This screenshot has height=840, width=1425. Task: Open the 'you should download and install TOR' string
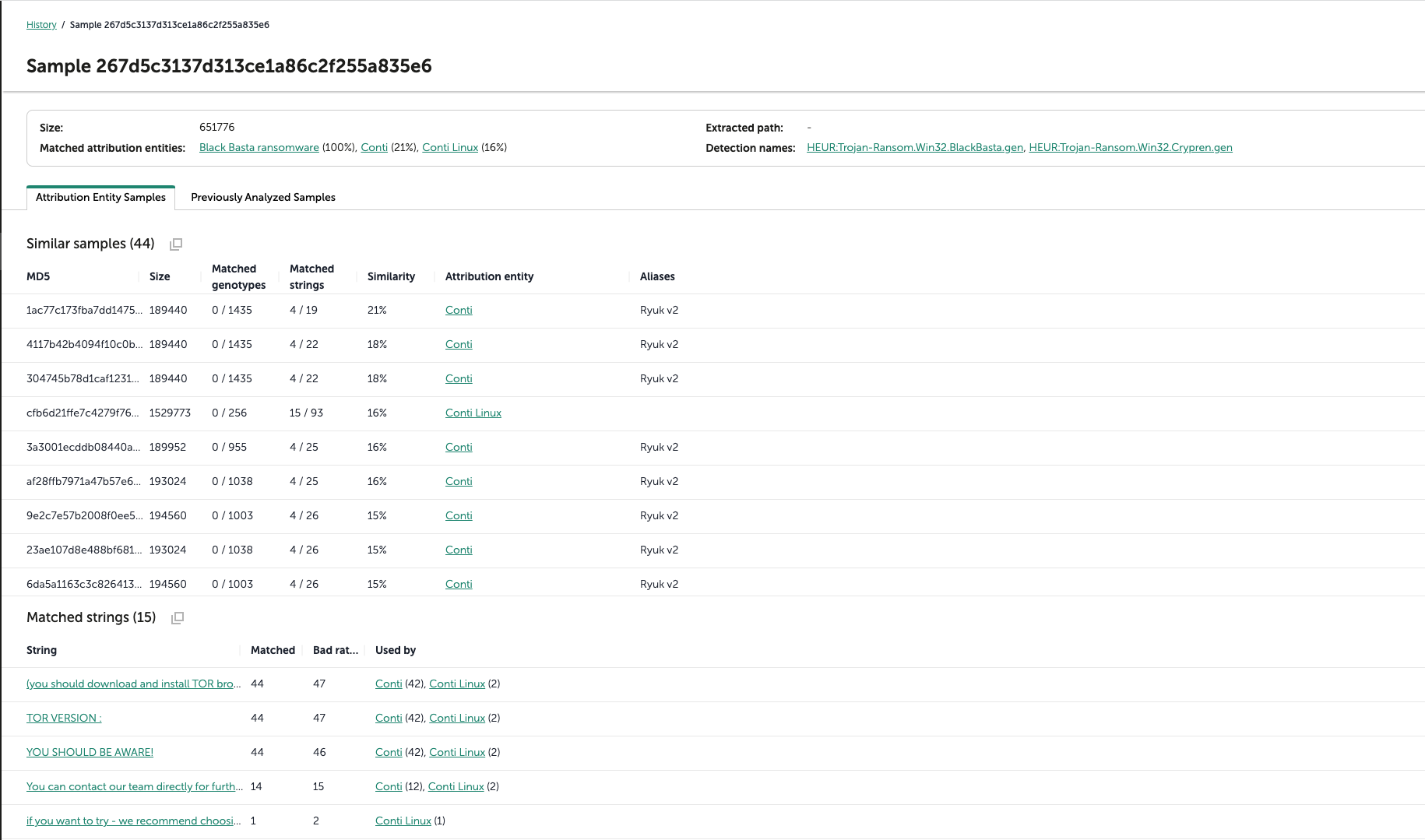(x=133, y=684)
